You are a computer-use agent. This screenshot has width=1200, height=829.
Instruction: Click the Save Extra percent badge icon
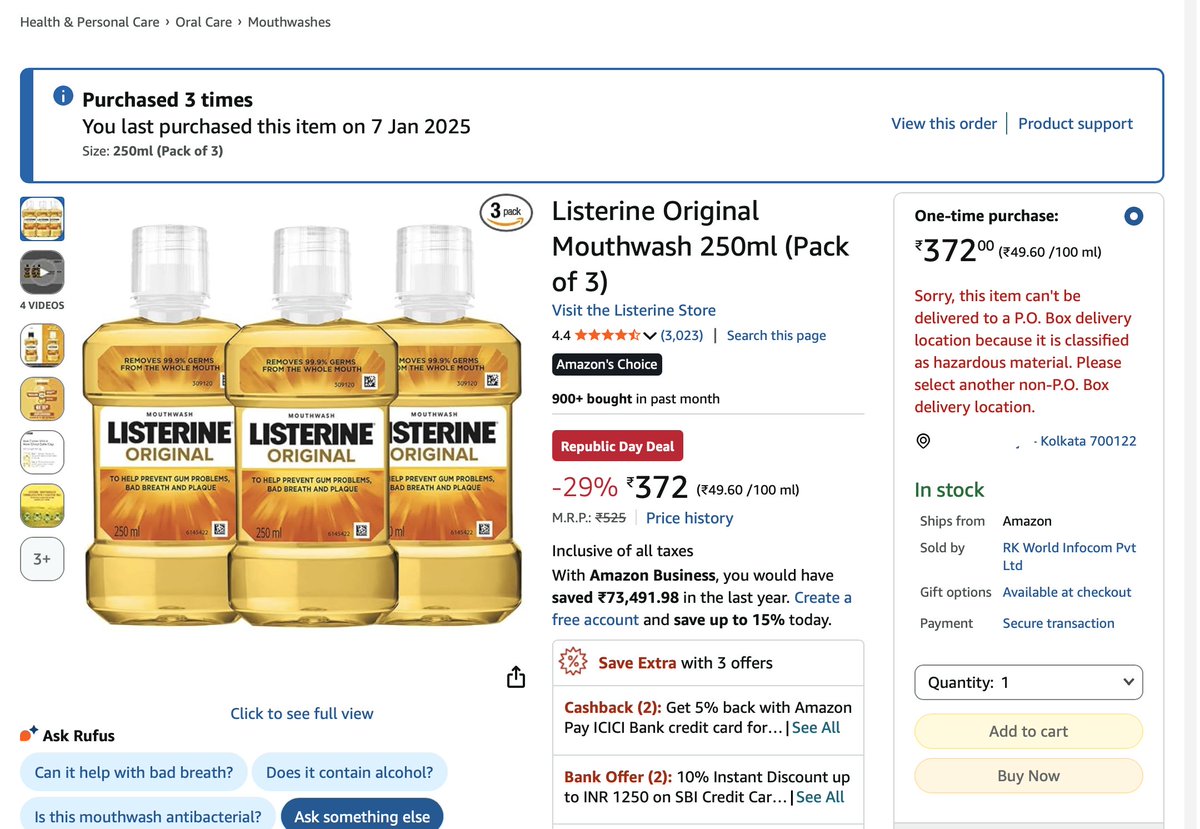pyautogui.click(x=573, y=661)
